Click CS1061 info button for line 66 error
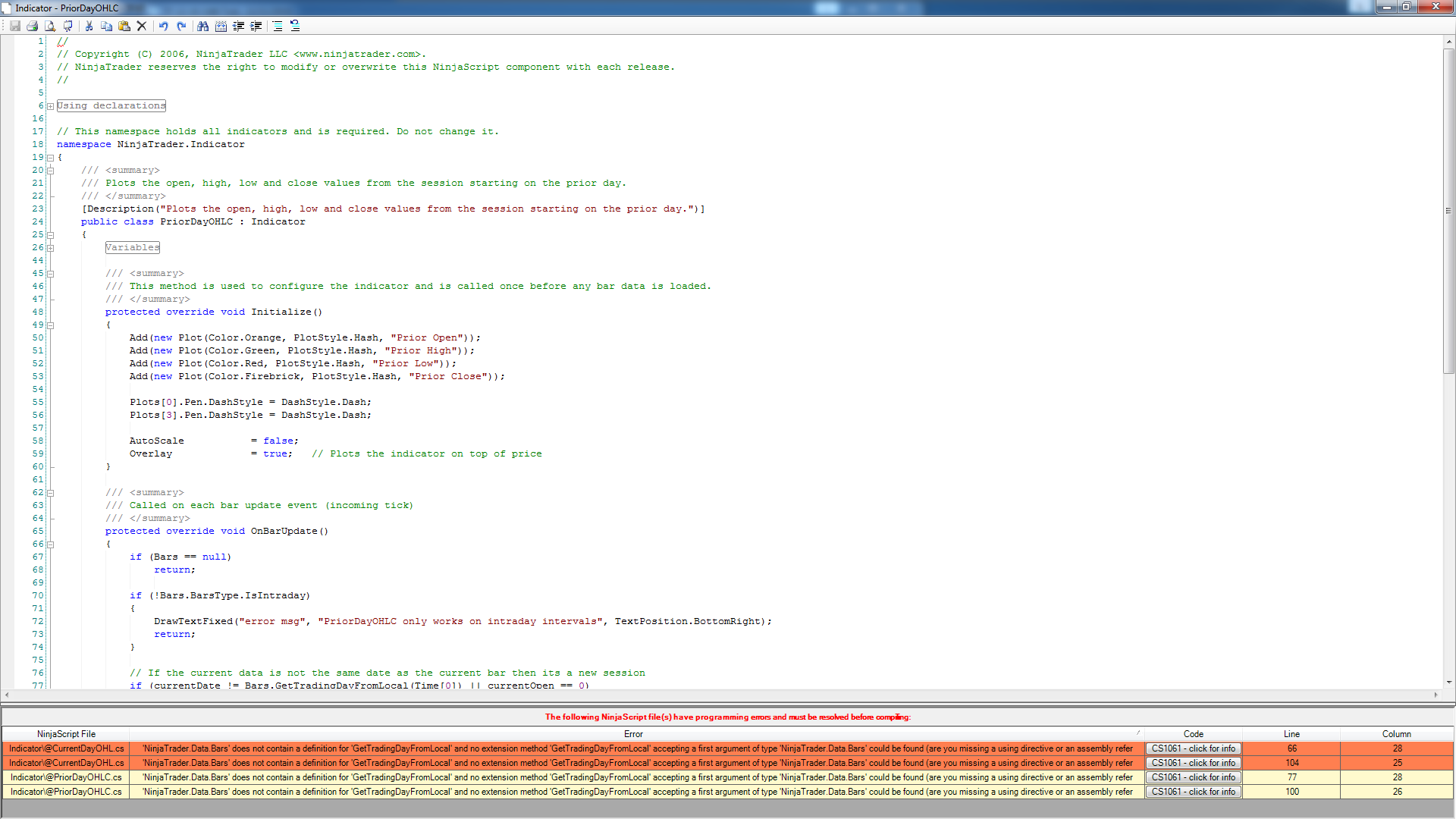The width and height of the screenshot is (1456, 819). (x=1193, y=748)
